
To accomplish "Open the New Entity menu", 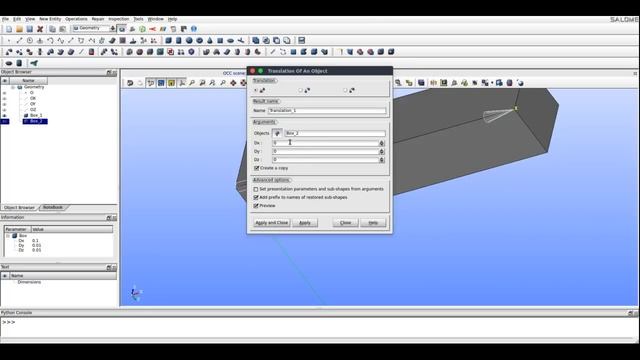I will coord(50,19).
